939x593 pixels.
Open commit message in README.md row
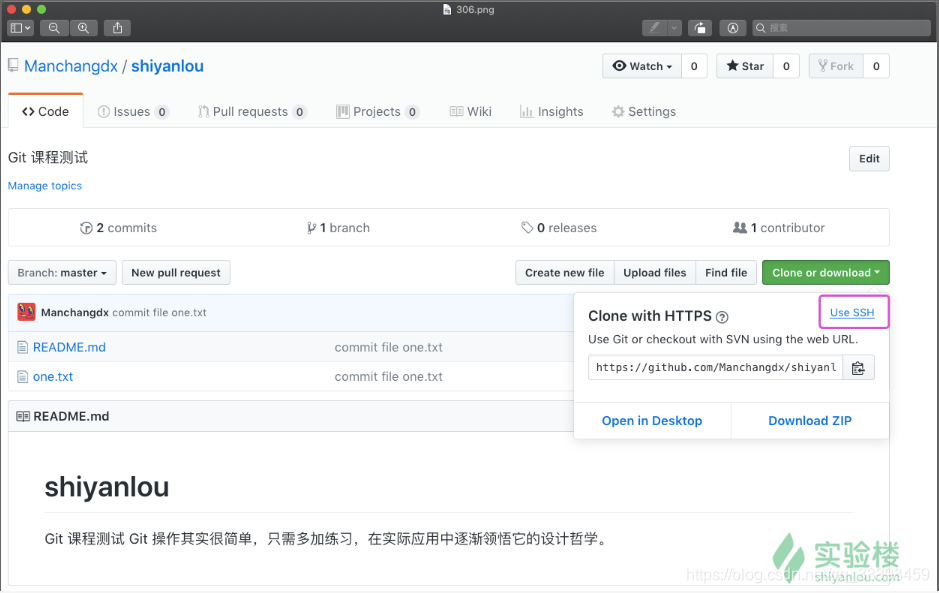tap(389, 347)
